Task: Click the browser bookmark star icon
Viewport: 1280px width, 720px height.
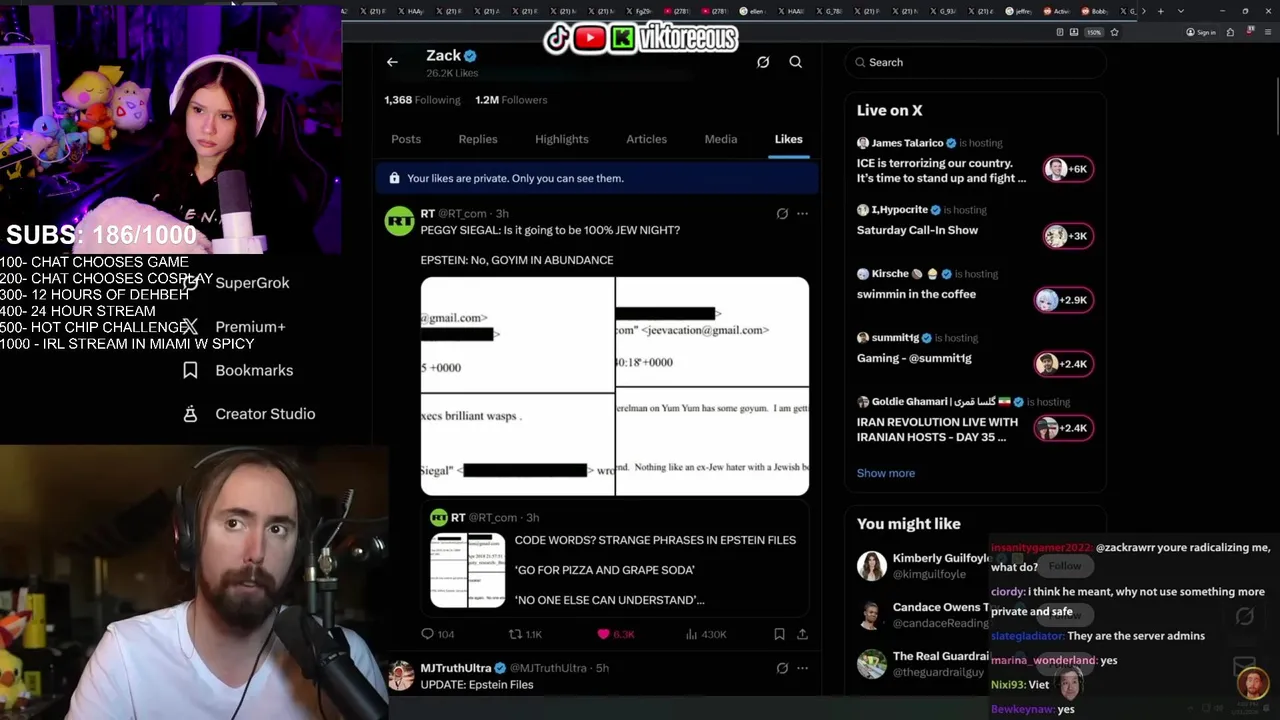Action: click(x=1114, y=32)
